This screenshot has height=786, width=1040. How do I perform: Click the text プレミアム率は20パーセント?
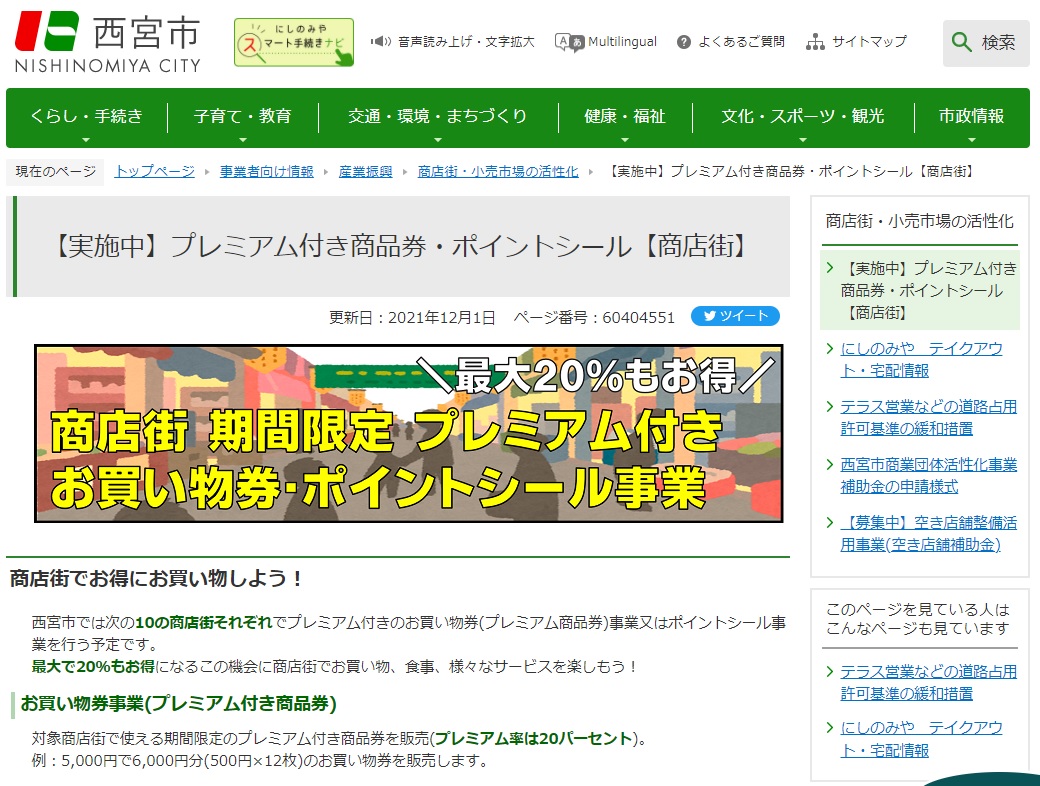[534, 738]
